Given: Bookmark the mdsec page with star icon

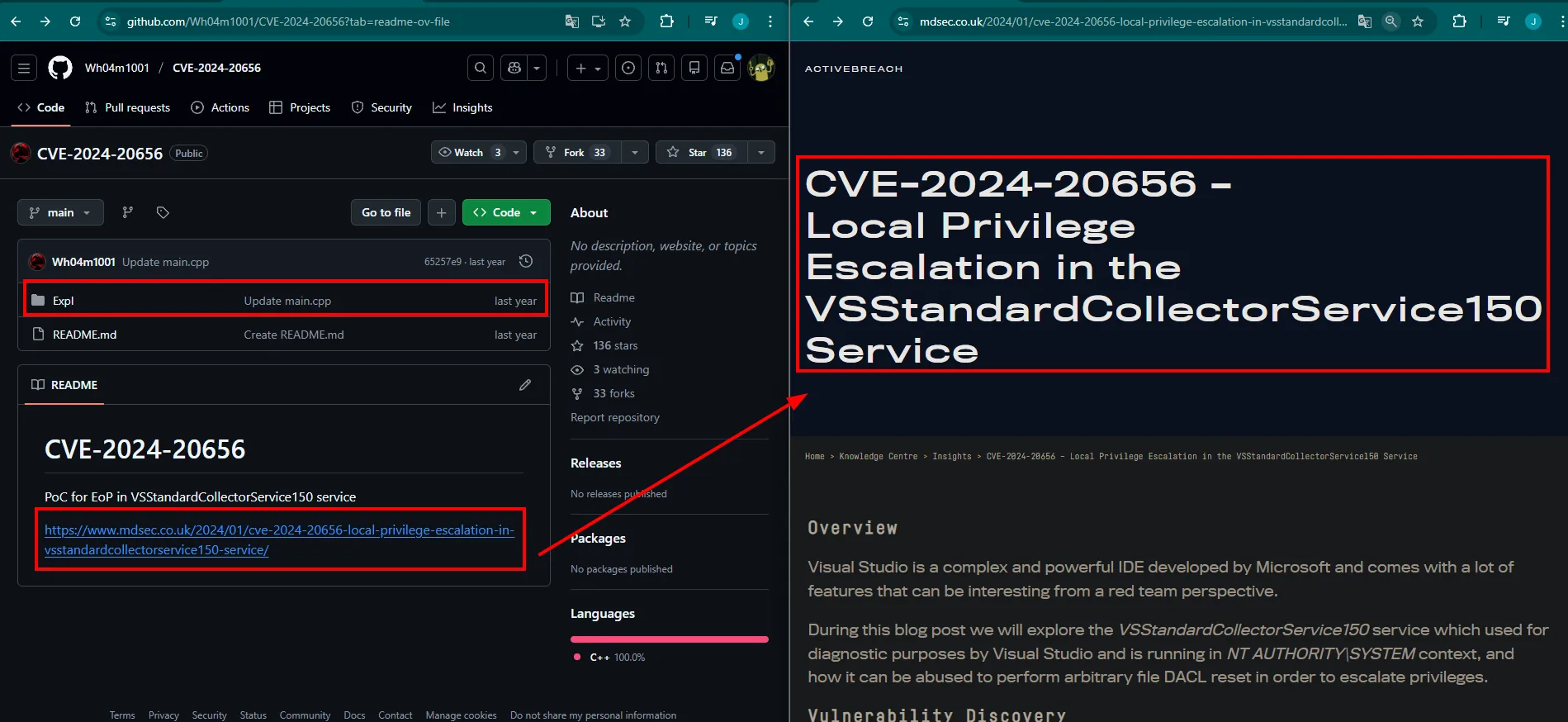Looking at the screenshot, I should [x=1418, y=21].
